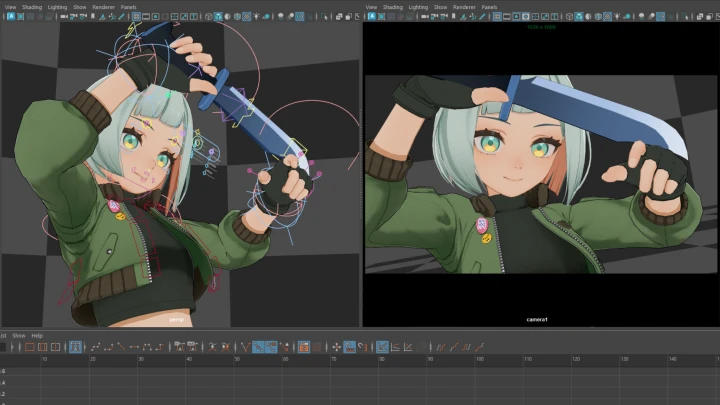The image size is (720, 405).
Task: Open Panels menu in camera1 panel
Action: (489, 7)
